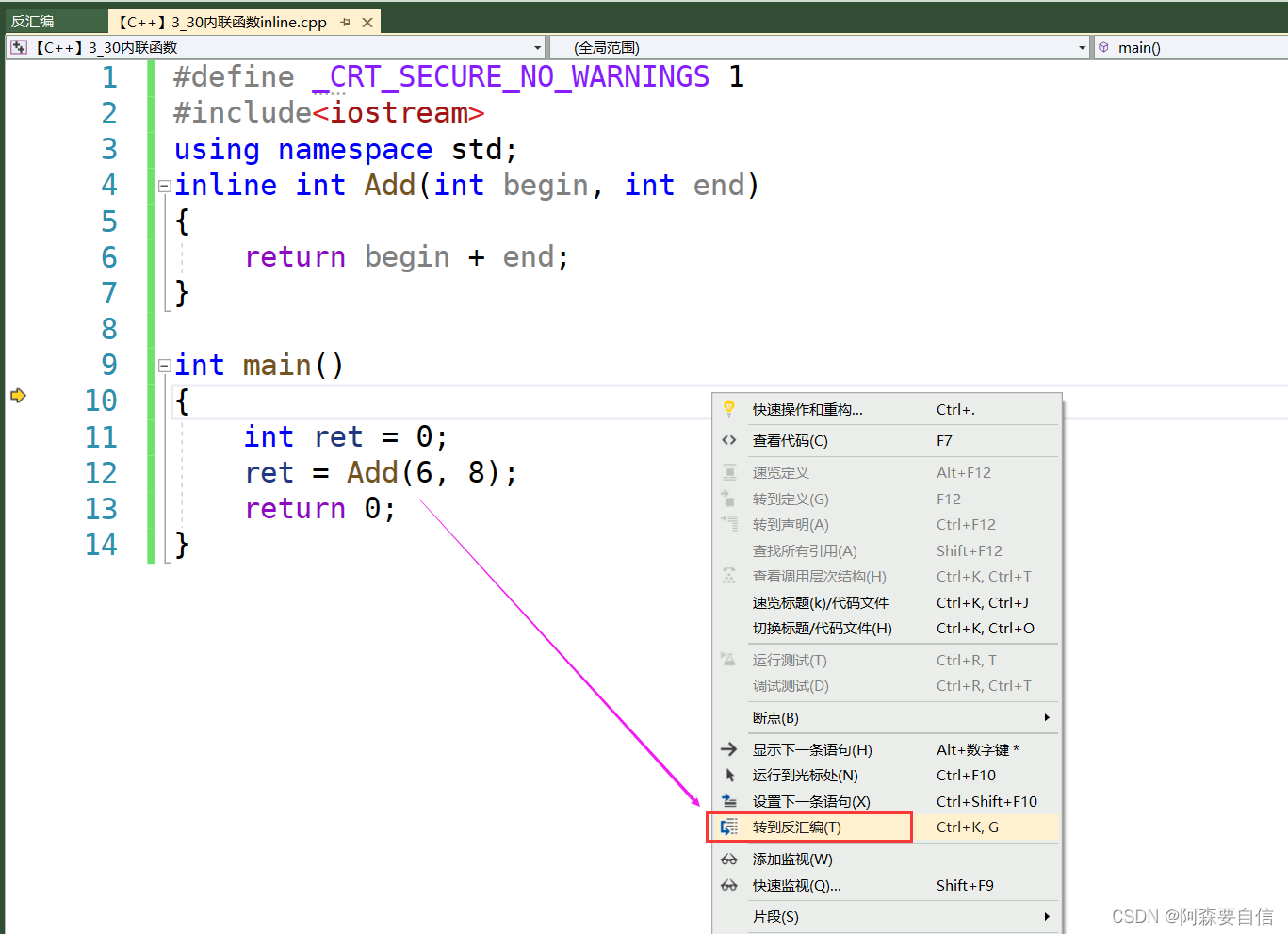Click the go to disassembly icon

coord(729,827)
